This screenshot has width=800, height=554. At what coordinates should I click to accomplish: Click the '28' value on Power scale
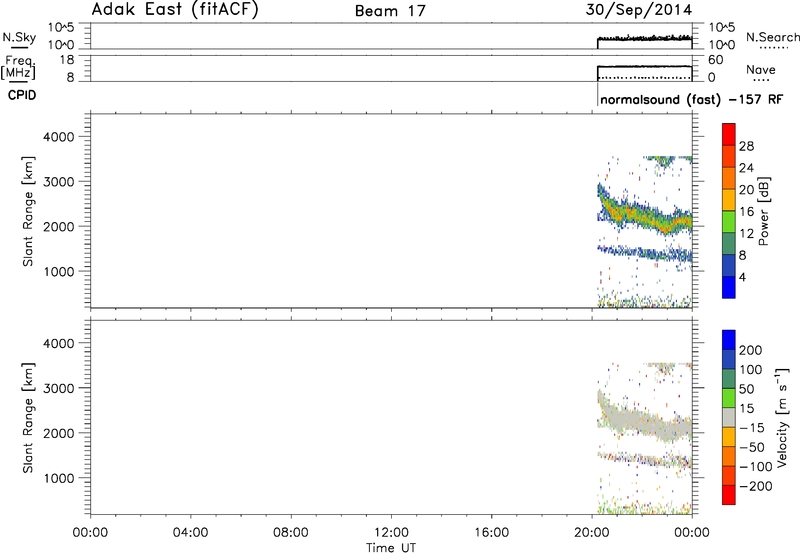[746, 146]
